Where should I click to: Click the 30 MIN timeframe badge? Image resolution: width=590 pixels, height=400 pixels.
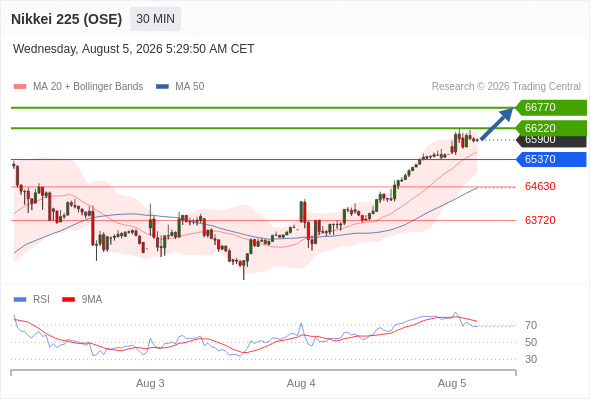(155, 19)
